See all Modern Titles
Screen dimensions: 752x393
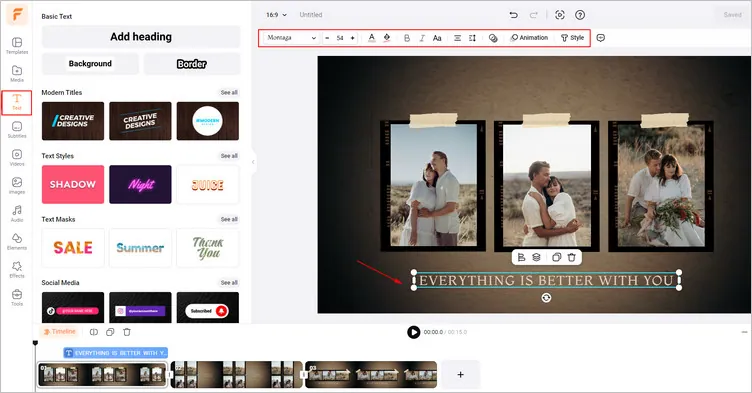229,92
